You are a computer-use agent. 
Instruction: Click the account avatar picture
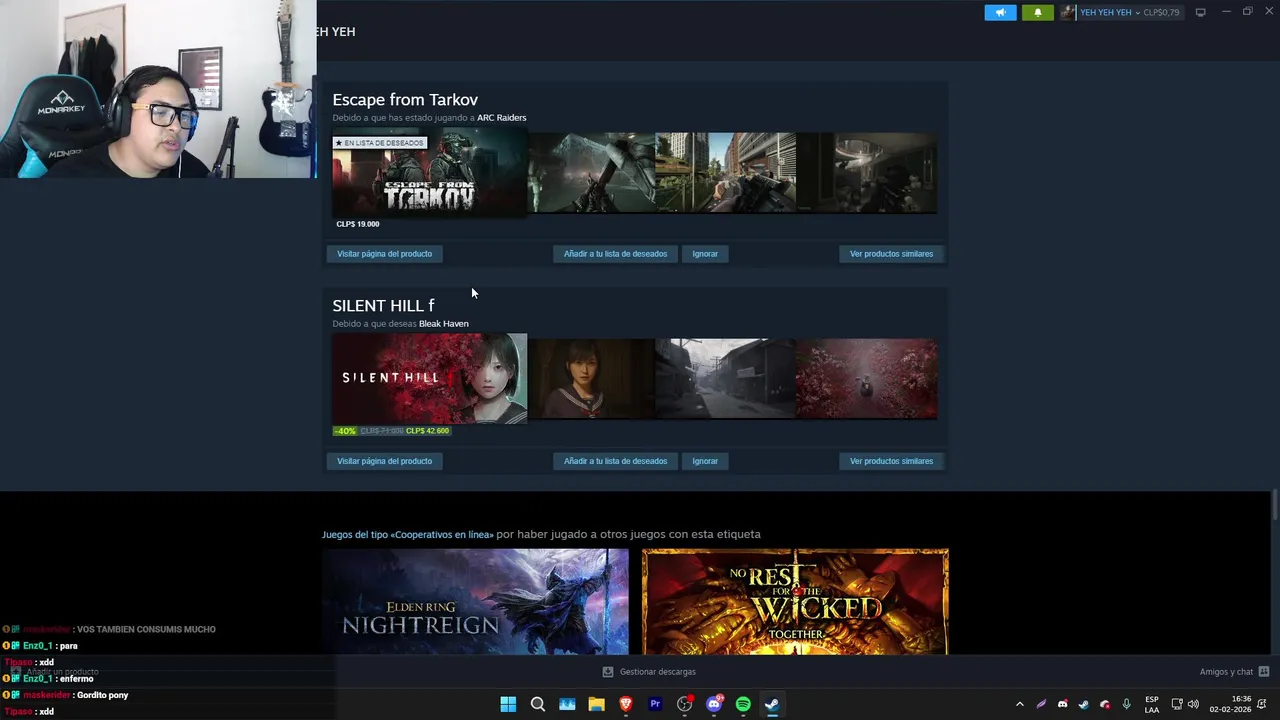coord(1068,12)
